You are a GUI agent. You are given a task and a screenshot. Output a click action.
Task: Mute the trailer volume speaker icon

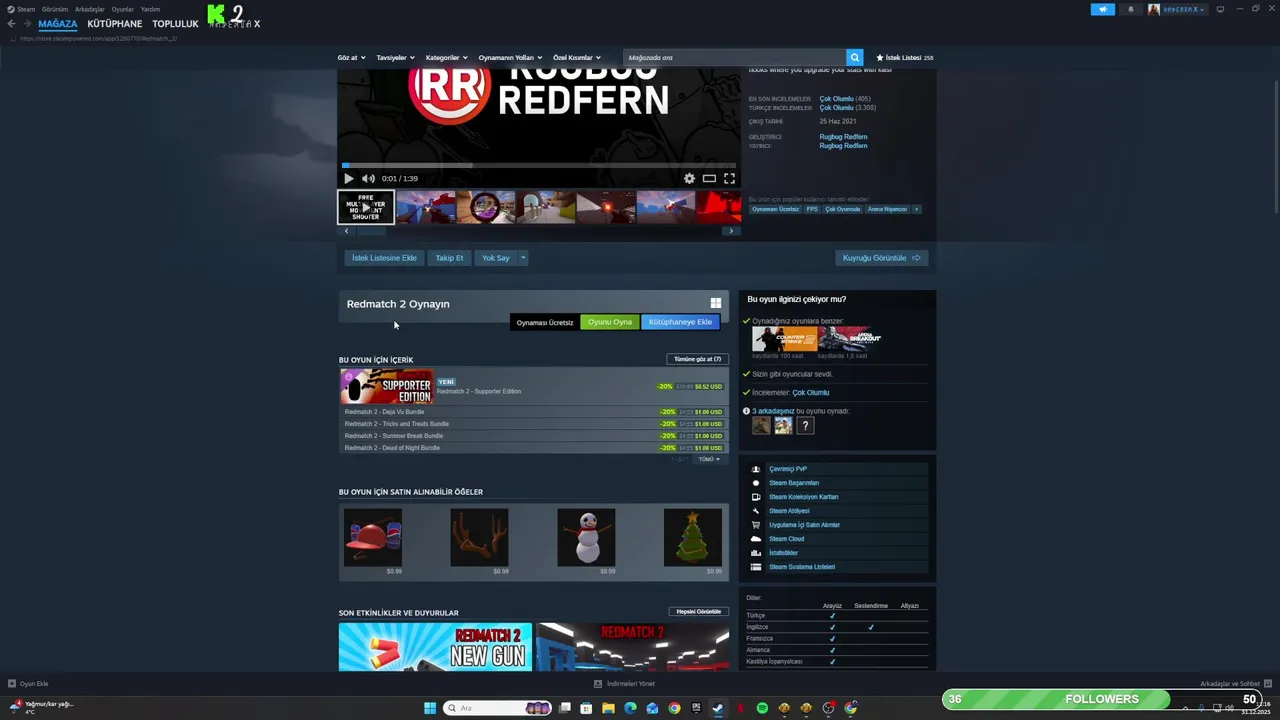(x=368, y=178)
